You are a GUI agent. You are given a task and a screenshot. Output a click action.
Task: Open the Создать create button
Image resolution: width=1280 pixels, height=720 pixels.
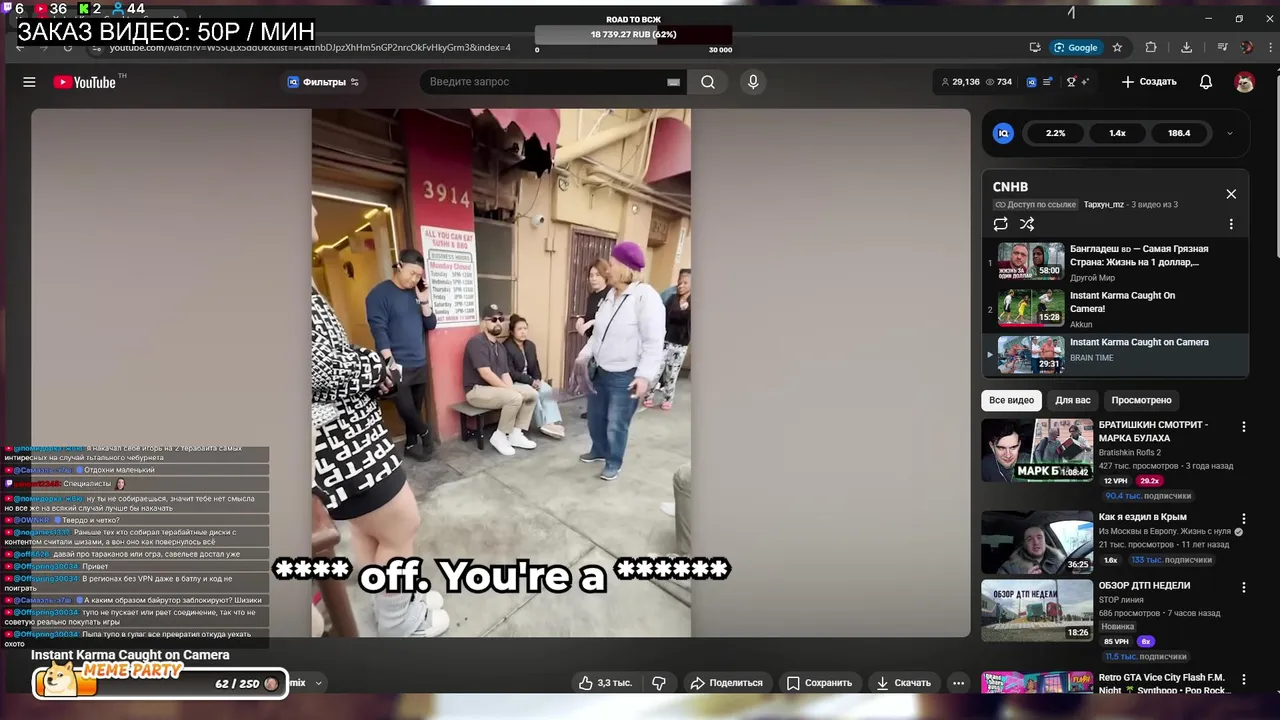1149,82
